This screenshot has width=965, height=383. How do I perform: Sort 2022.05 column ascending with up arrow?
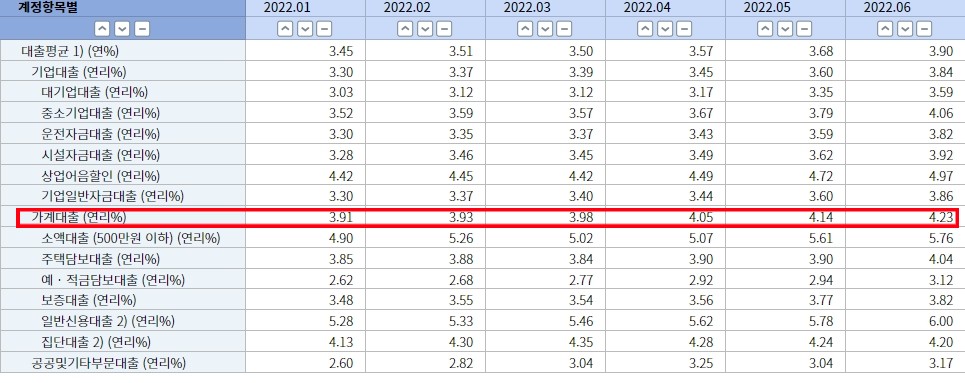pyautogui.click(x=765, y=29)
